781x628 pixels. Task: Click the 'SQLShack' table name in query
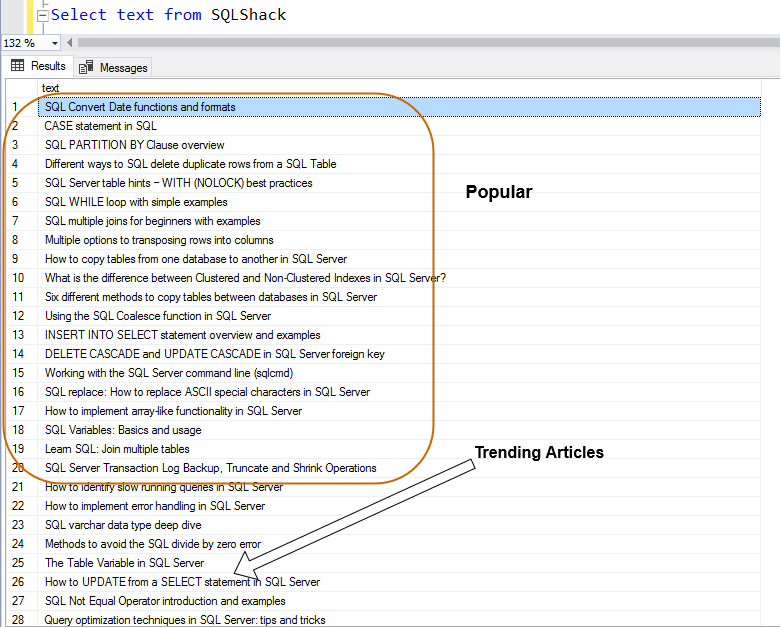(248, 15)
